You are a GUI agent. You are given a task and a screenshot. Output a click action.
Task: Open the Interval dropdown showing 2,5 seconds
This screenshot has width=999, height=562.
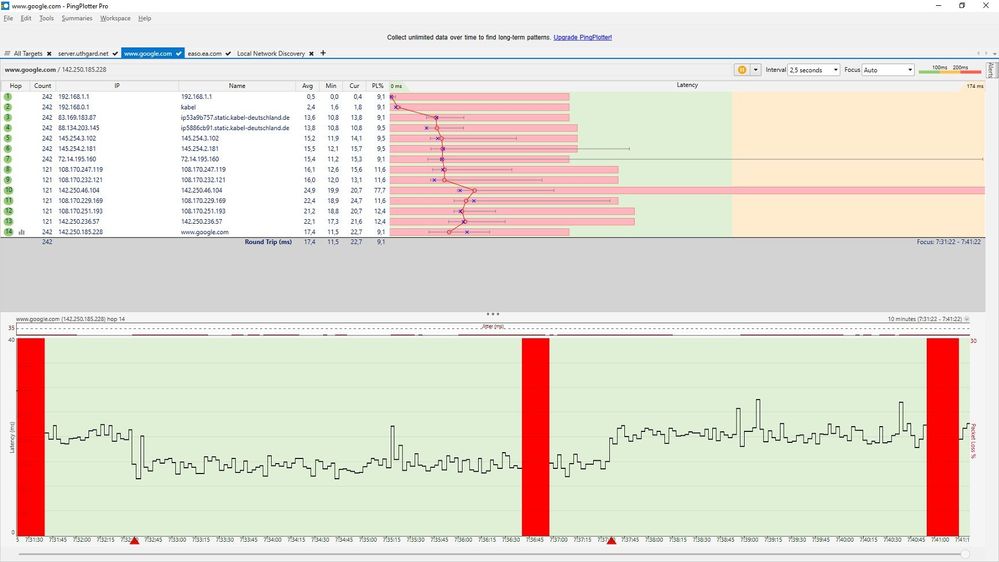pos(814,70)
